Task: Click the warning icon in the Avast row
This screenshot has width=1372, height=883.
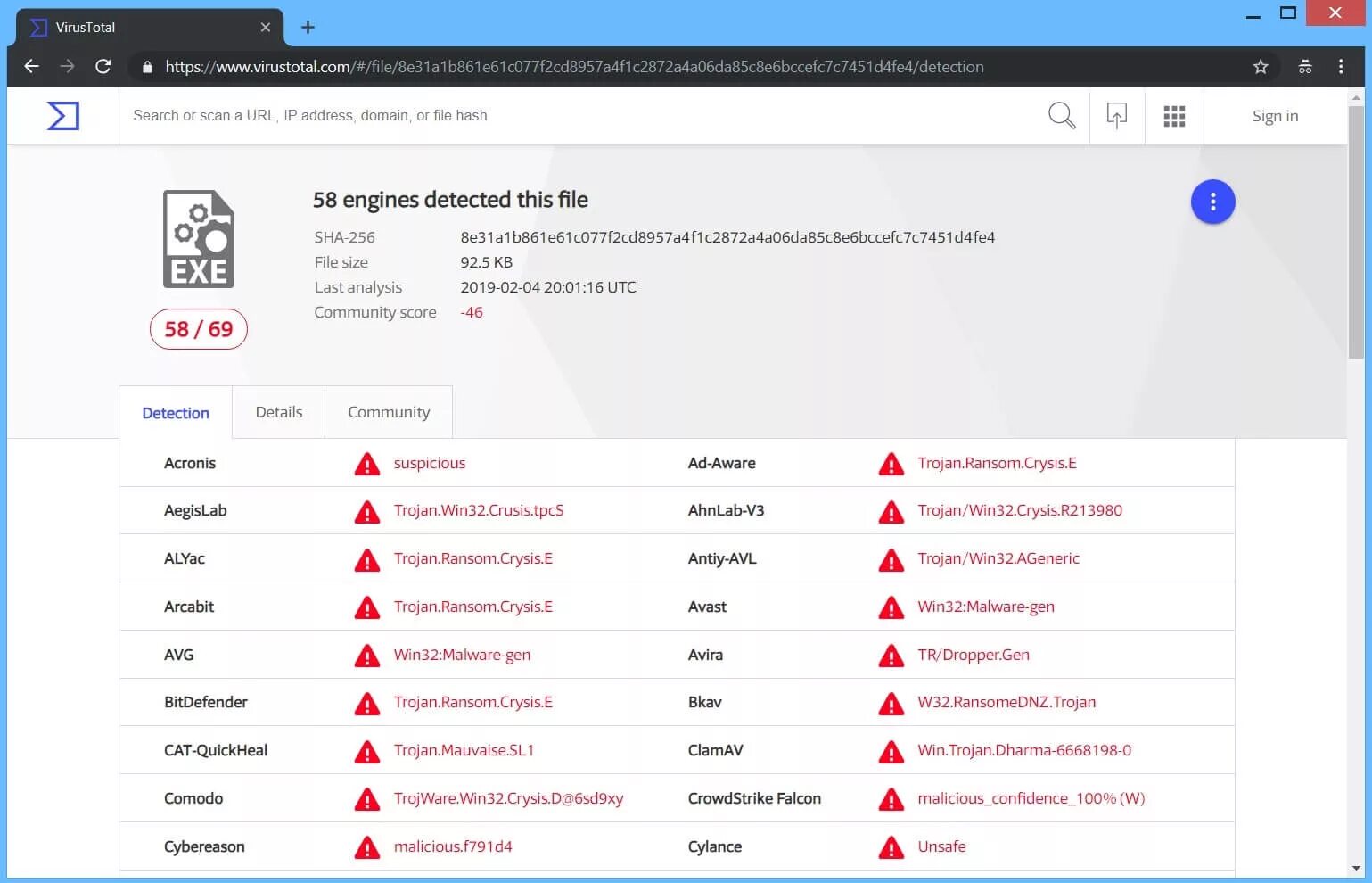Action: (891, 607)
